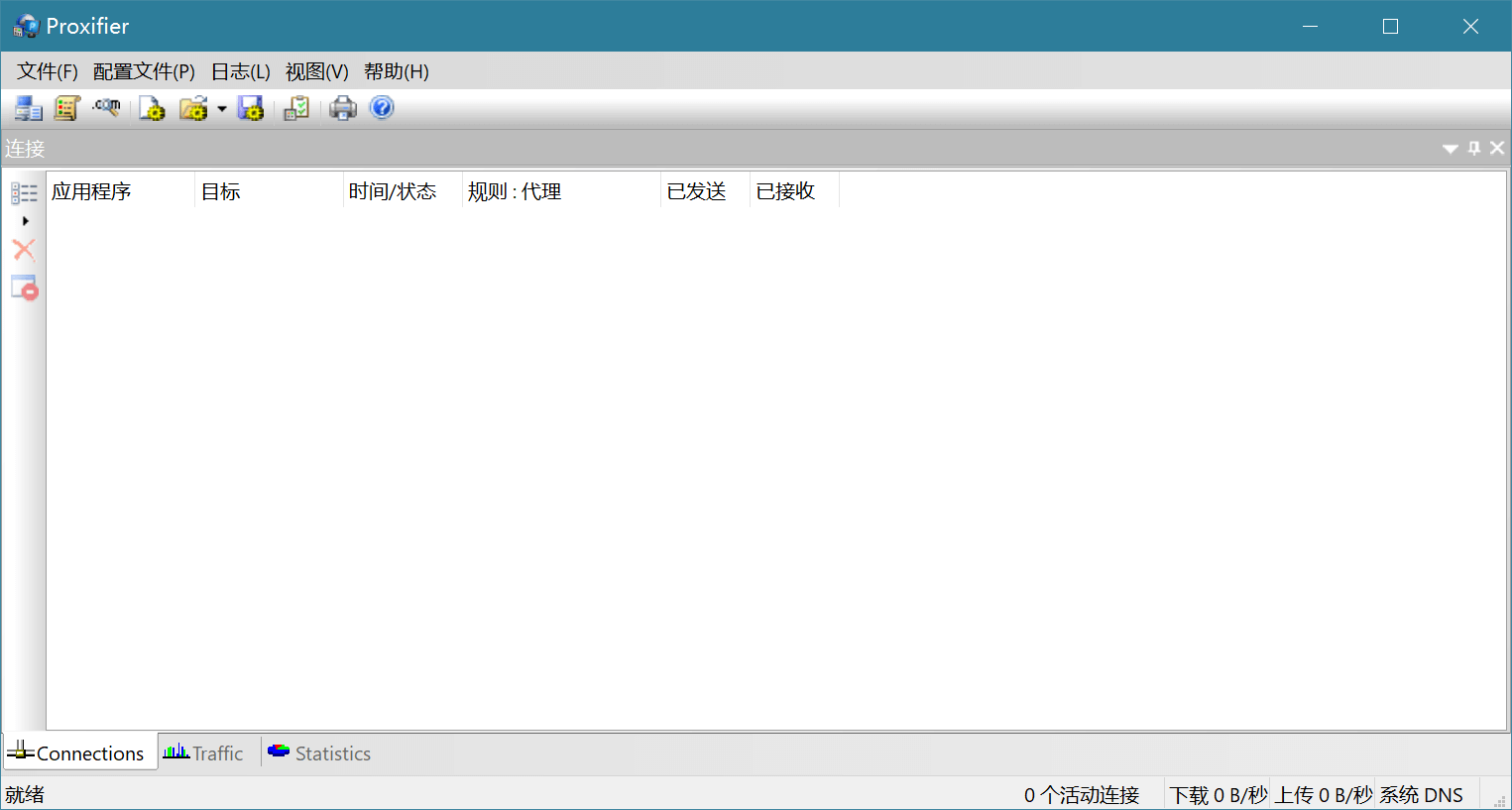The width and height of the screenshot is (1512, 810).
Task: Create new profile via toolbar icon
Action: click(x=152, y=108)
